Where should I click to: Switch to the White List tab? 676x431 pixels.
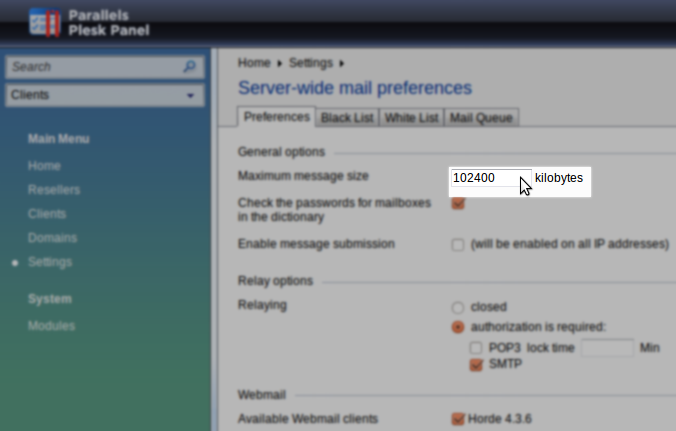coord(411,118)
